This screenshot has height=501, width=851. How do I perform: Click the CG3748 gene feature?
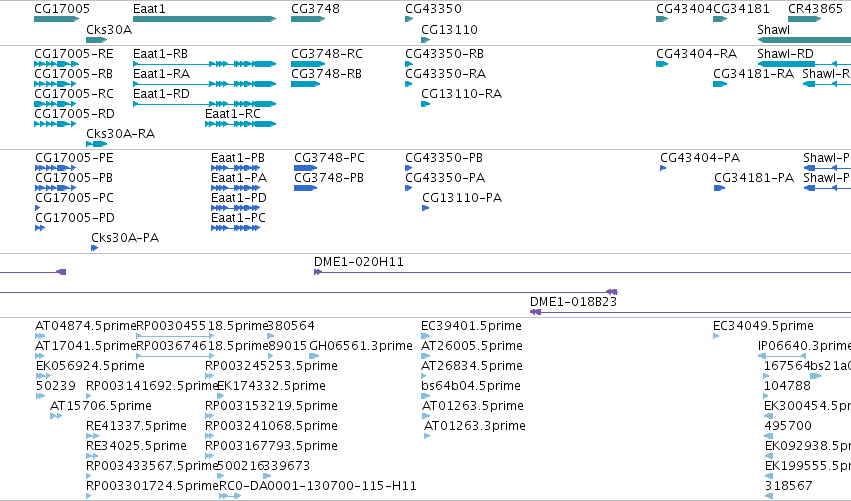308,19
